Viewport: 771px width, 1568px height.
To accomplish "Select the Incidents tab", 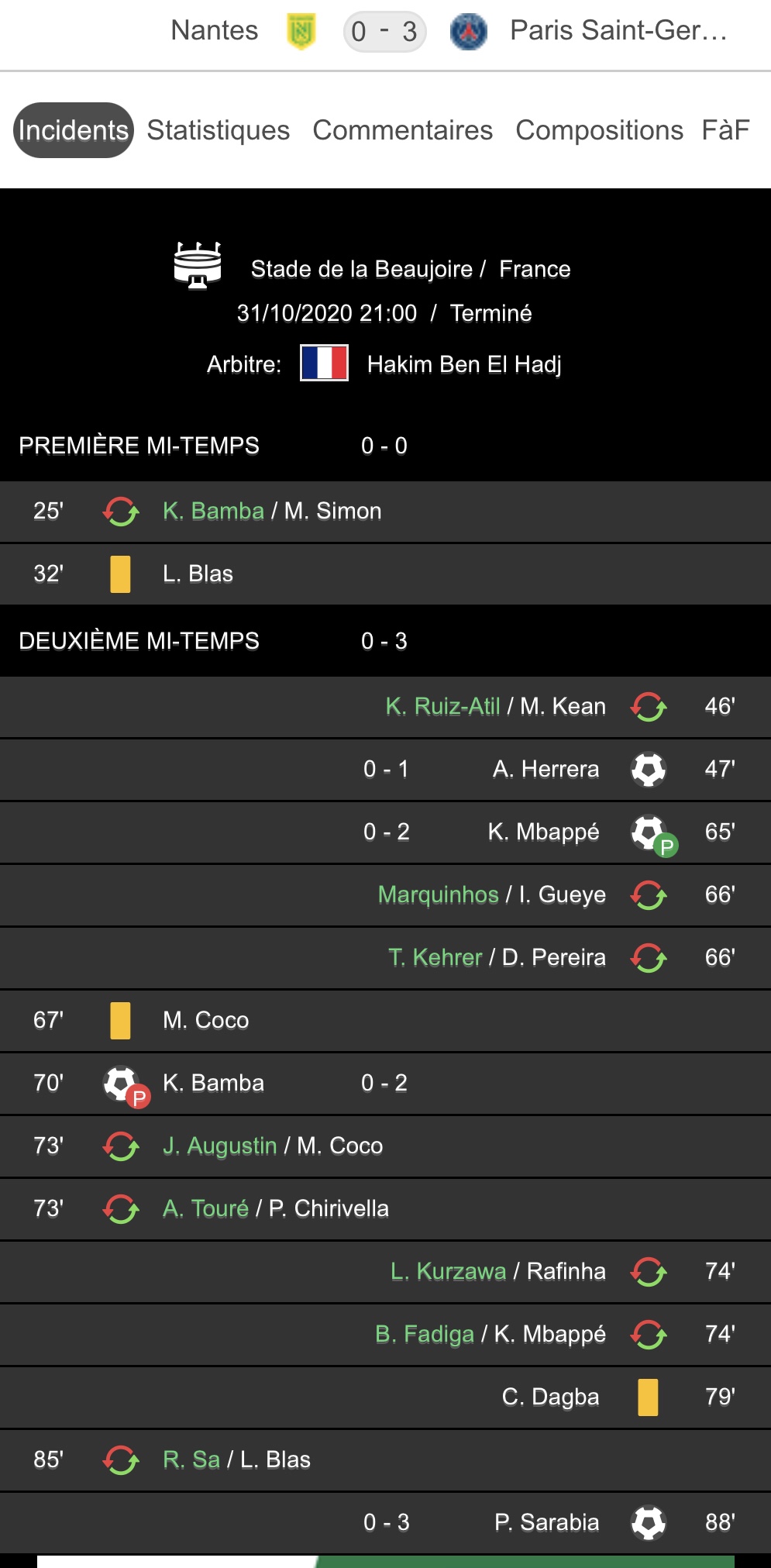I will pos(74,130).
